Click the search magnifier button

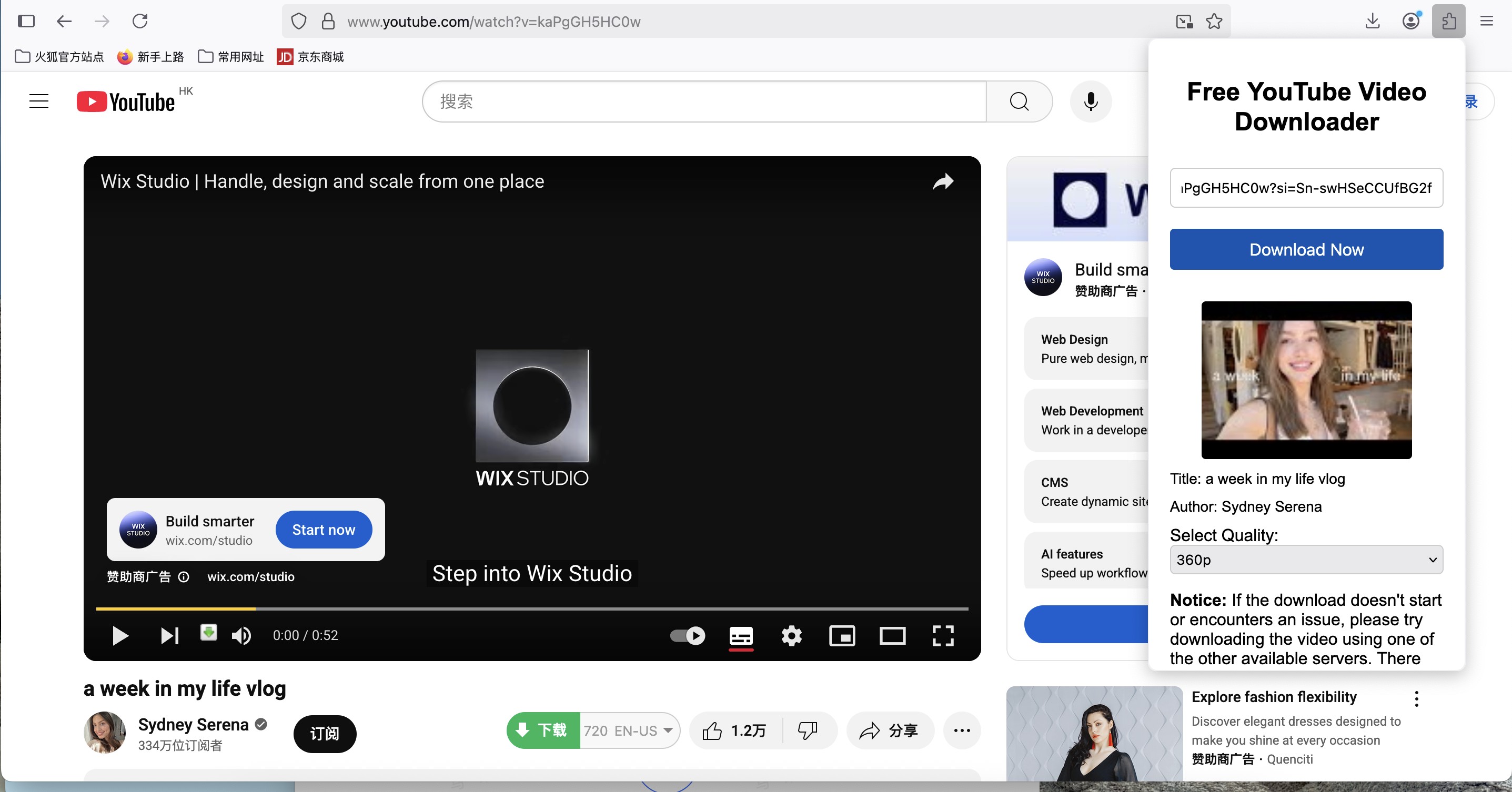click(1019, 101)
